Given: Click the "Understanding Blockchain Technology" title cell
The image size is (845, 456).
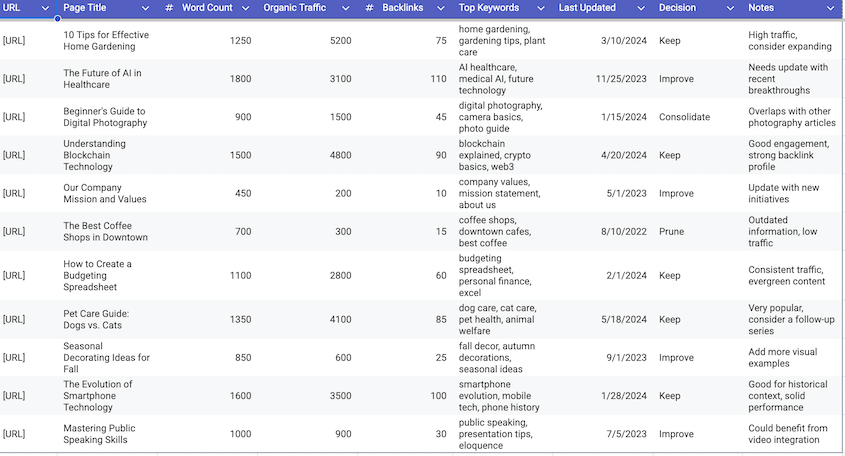Looking at the screenshot, I should tap(95, 155).
